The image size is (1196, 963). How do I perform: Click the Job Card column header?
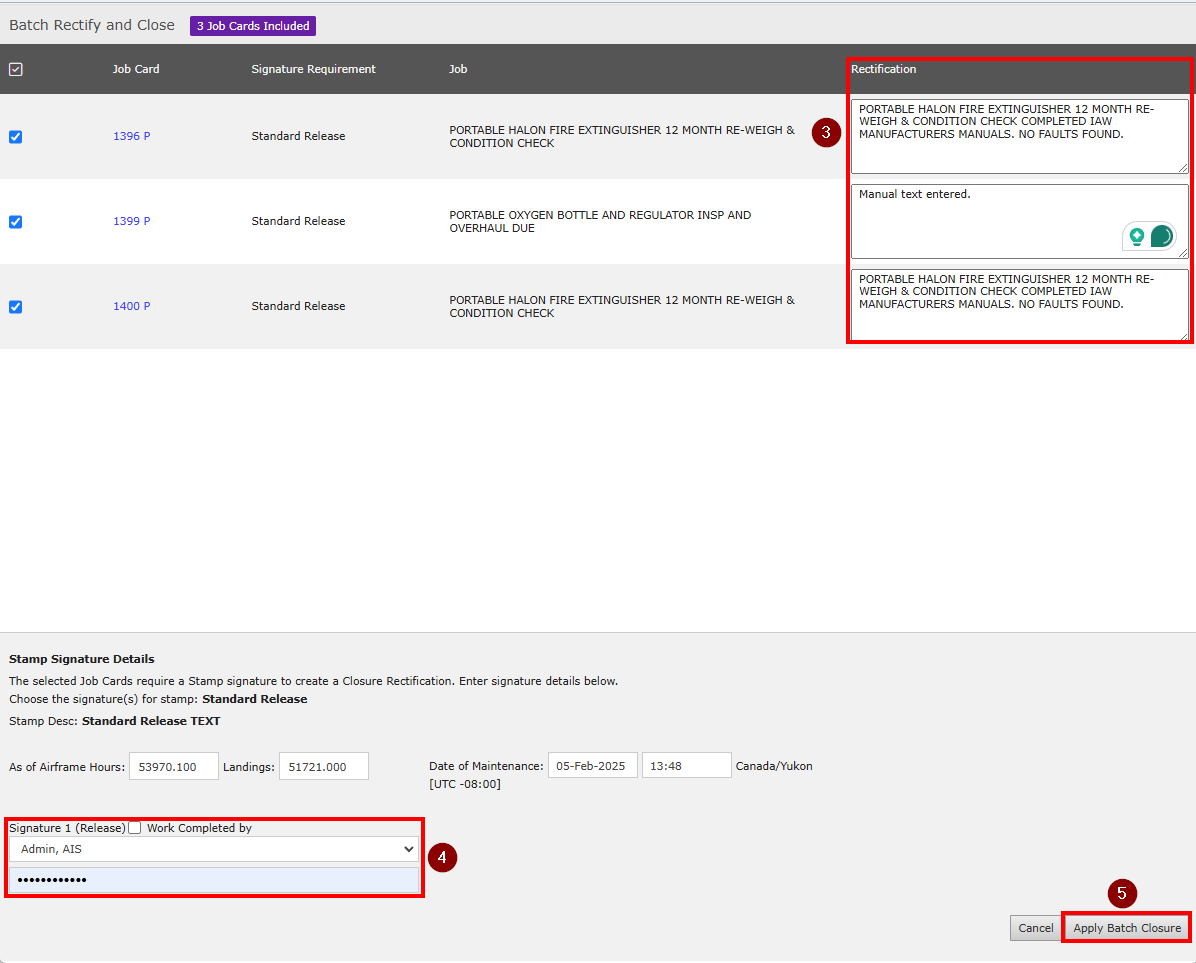coord(136,69)
